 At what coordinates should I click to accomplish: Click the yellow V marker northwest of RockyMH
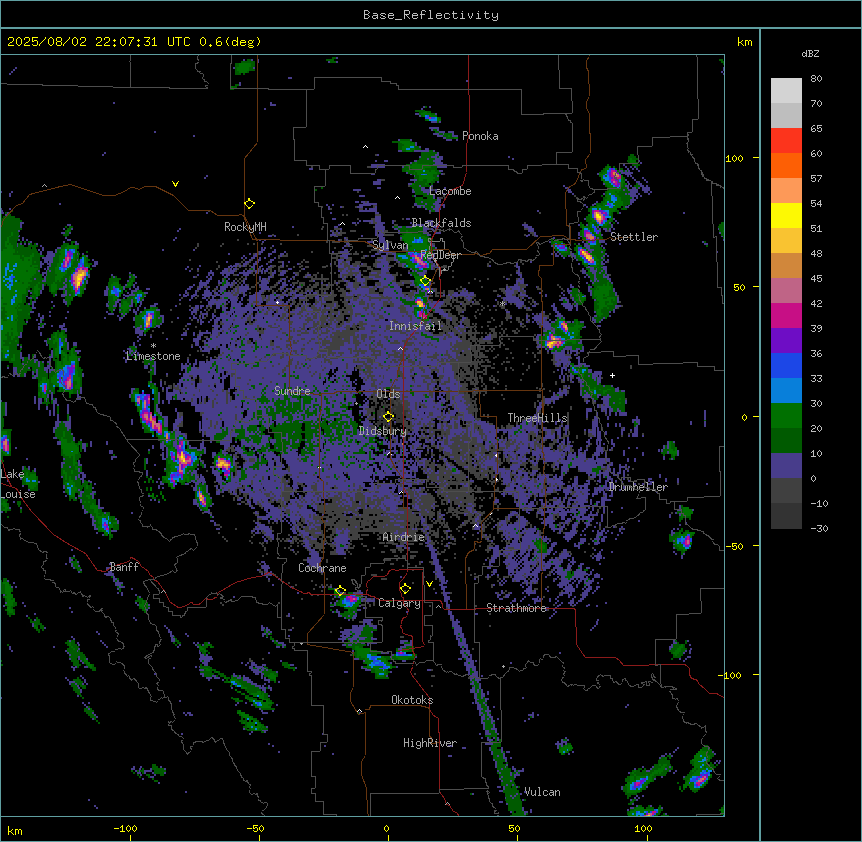click(x=175, y=184)
